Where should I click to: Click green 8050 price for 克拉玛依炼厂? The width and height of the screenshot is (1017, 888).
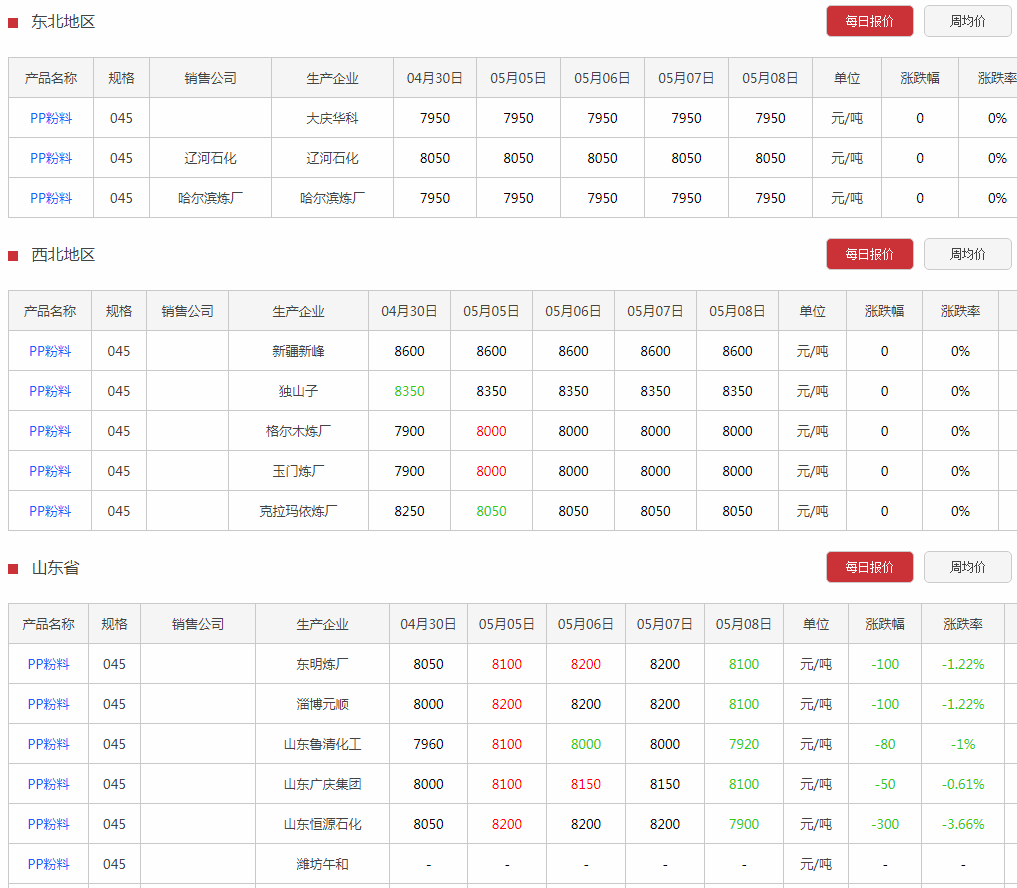[491, 511]
